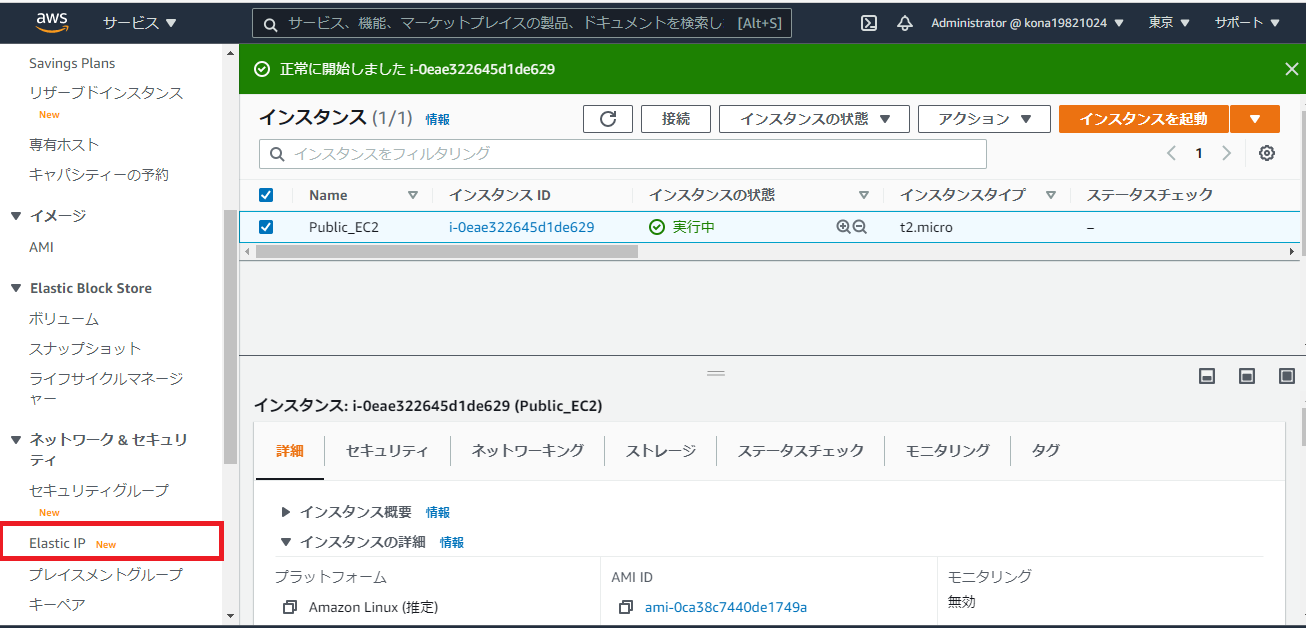Viewport: 1306px width, 628px height.
Task: Open 情報 link beside インスタンス概要
Action: (x=438, y=512)
